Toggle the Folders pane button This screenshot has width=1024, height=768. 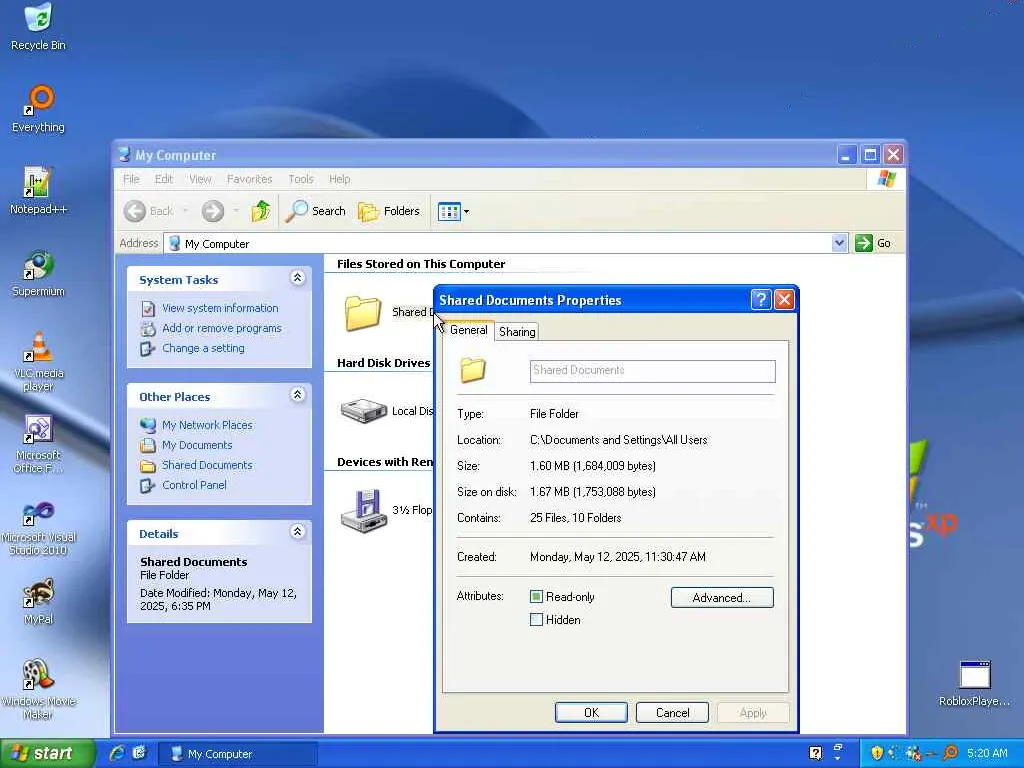coord(389,211)
